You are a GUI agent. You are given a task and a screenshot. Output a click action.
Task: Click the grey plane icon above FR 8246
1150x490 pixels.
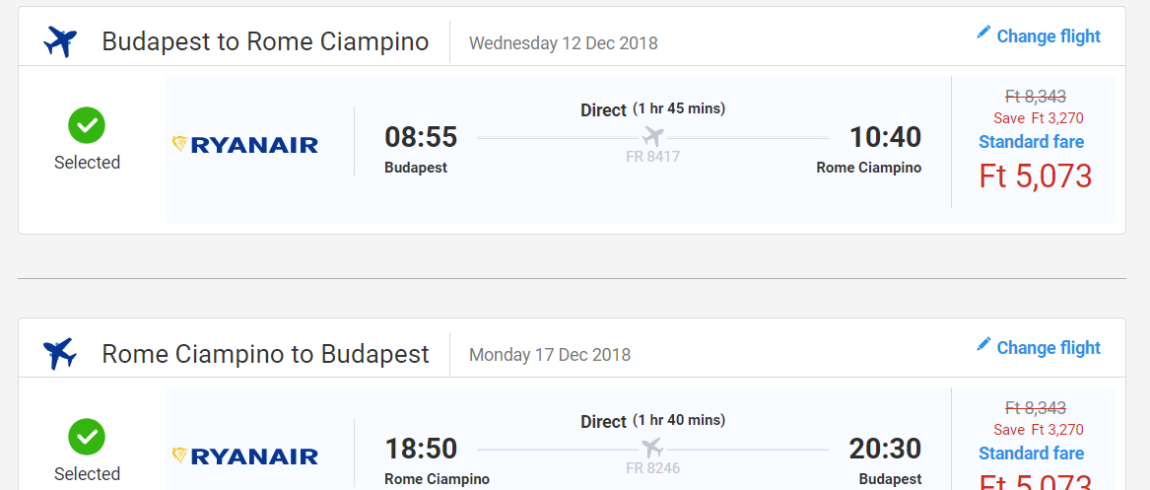pyautogui.click(x=653, y=447)
